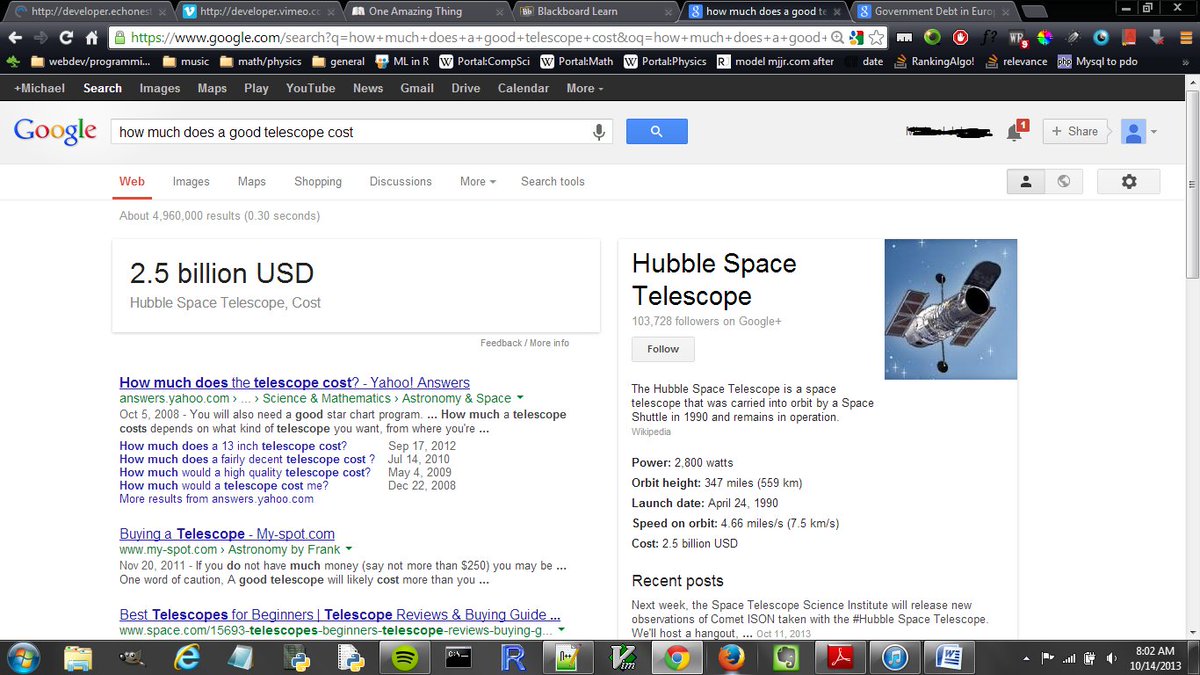Click the Adblock stop-hand extension icon
Screen dimensions: 1200x675
pyautogui.click(x=960, y=38)
